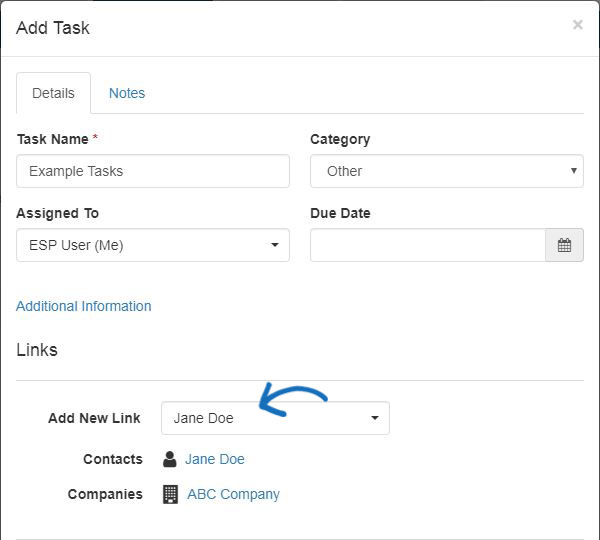Viewport: 600px width, 540px height.
Task: Select the Details tab
Action: click(x=53, y=93)
